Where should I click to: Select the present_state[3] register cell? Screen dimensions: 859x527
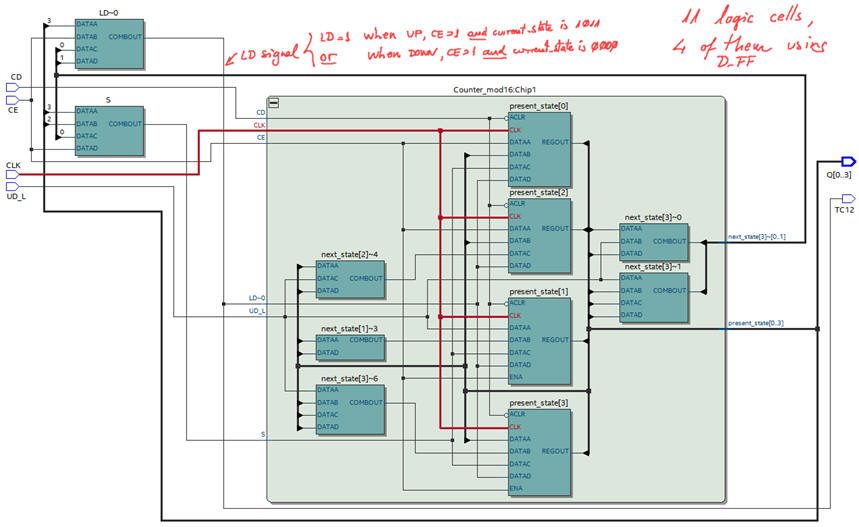[540, 452]
